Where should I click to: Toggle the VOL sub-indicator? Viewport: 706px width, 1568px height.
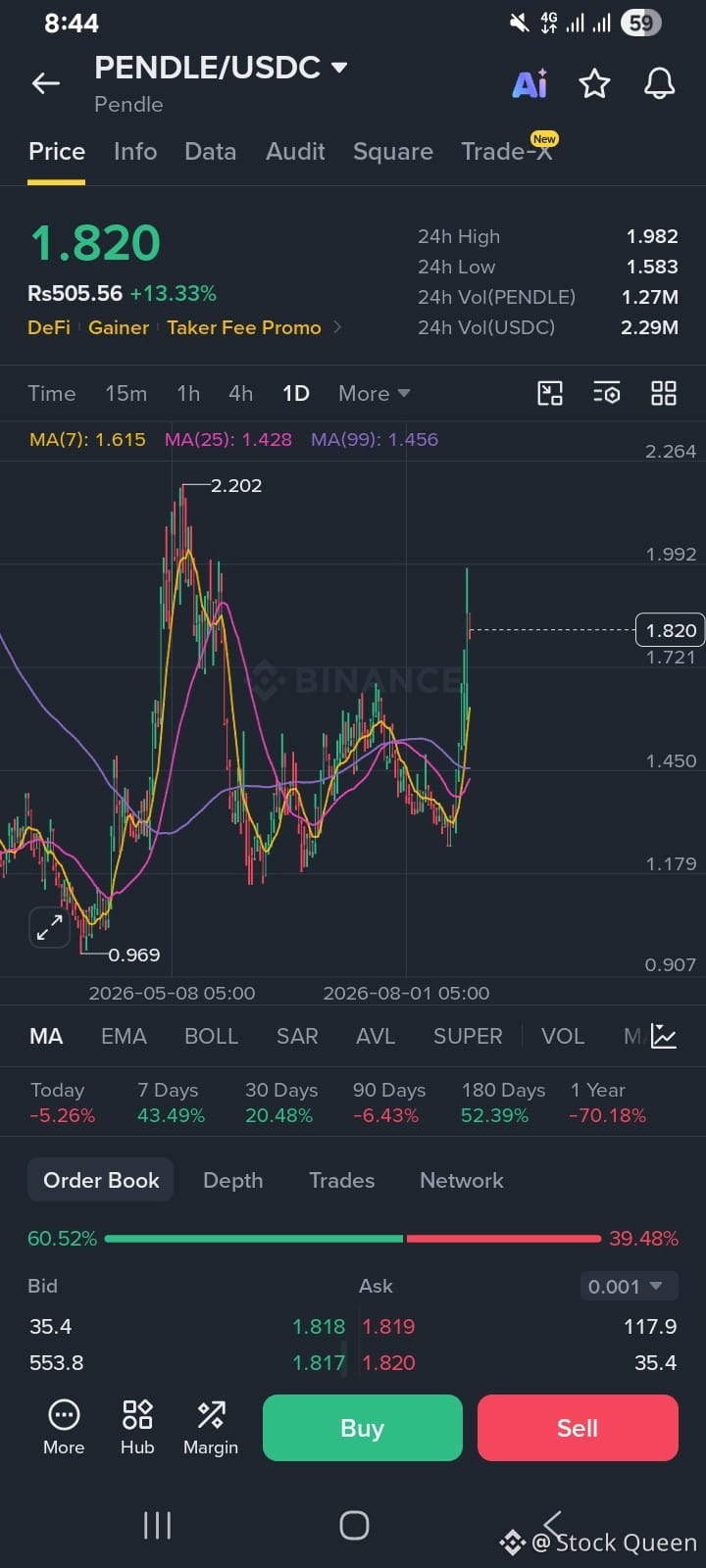563,1036
